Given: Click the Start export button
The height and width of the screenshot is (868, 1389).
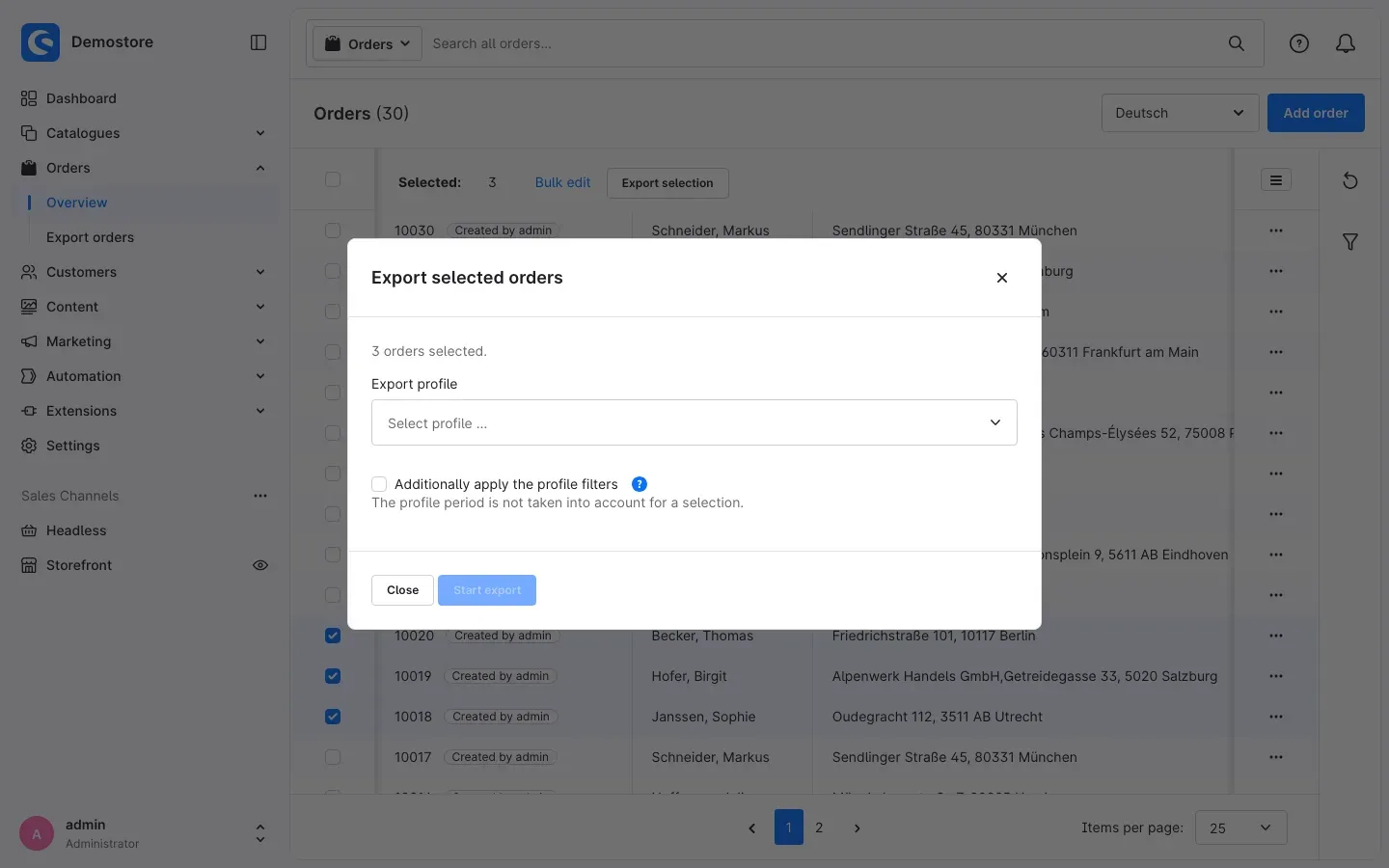Looking at the screenshot, I should [487, 590].
